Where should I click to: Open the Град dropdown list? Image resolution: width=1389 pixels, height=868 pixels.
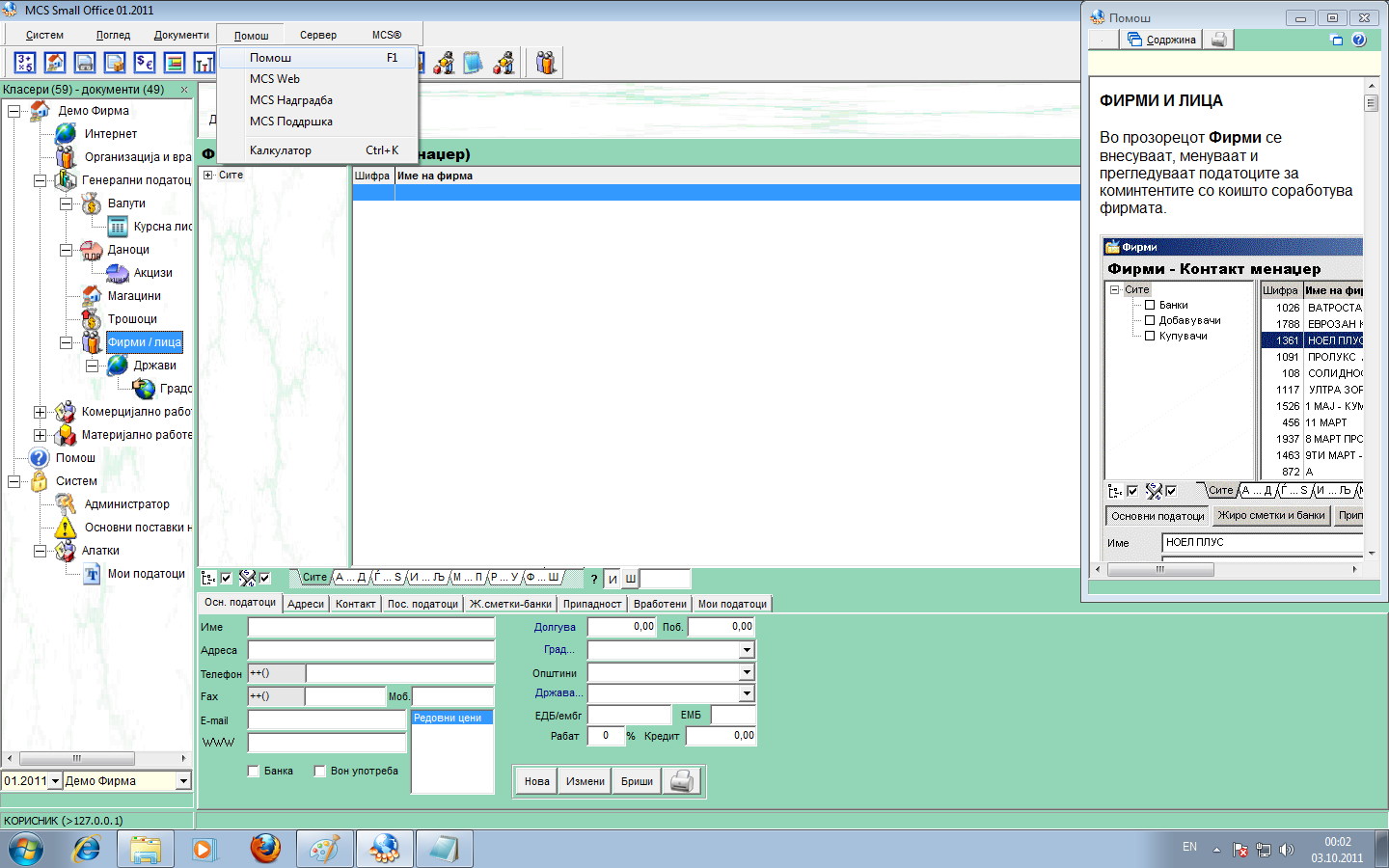click(x=747, y=650)
